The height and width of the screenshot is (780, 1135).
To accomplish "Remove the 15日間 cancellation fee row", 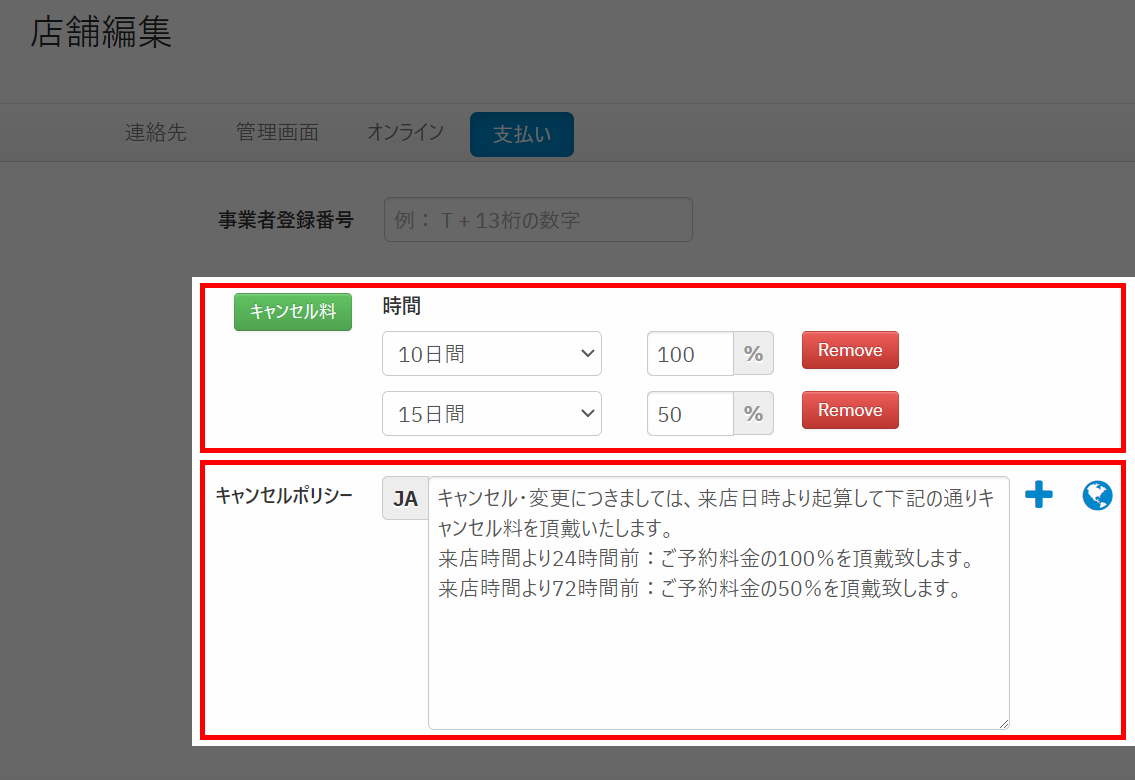I will click(850, 410).
